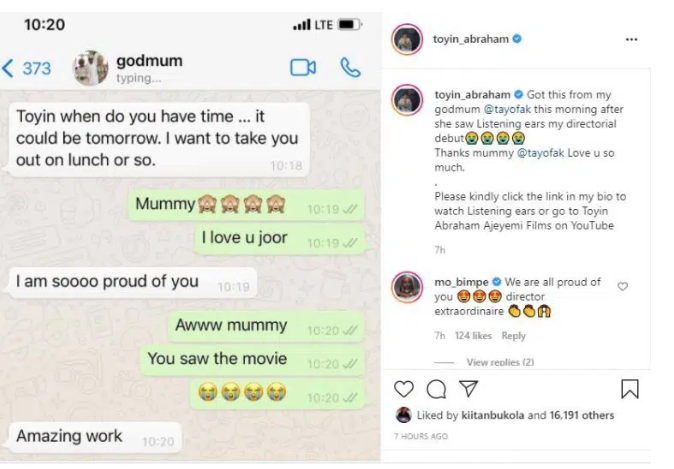Open mo_bimpe's commenter avatar
This screenshot has width=674, height=469.
pos(407,287)
